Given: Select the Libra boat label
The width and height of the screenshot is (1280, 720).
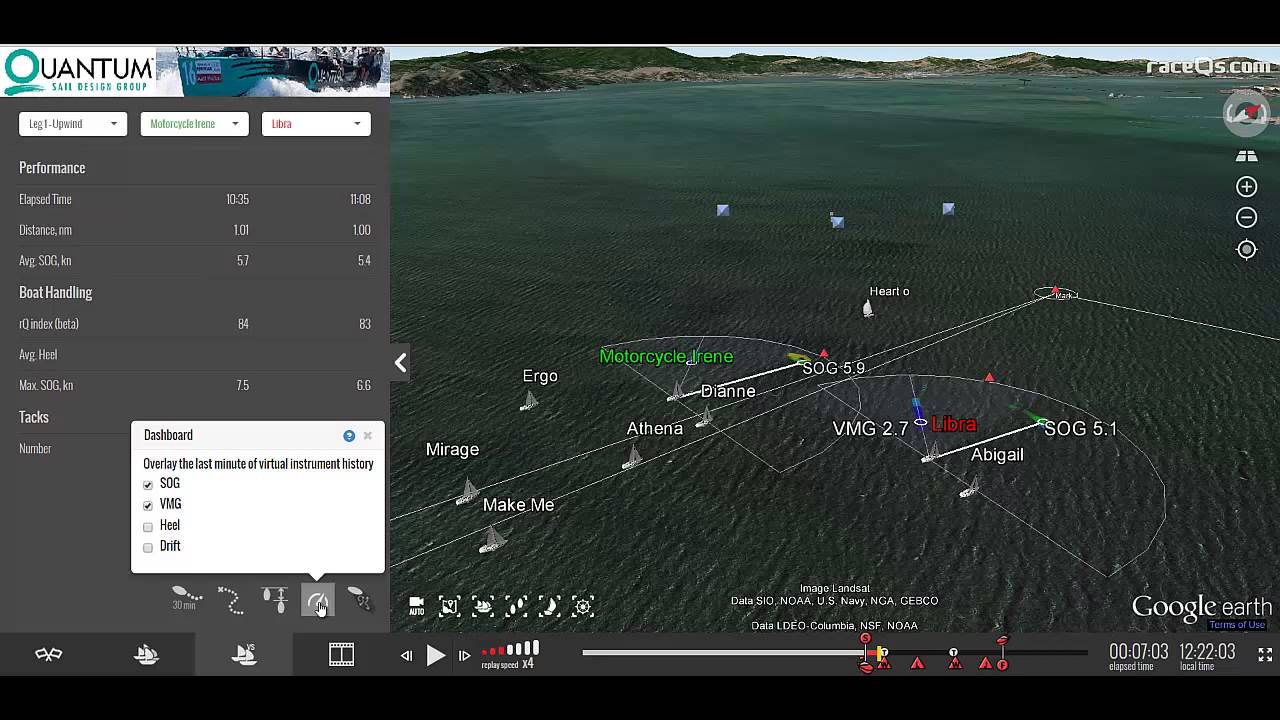Looking at the screenshot, I should coord(954,425).
